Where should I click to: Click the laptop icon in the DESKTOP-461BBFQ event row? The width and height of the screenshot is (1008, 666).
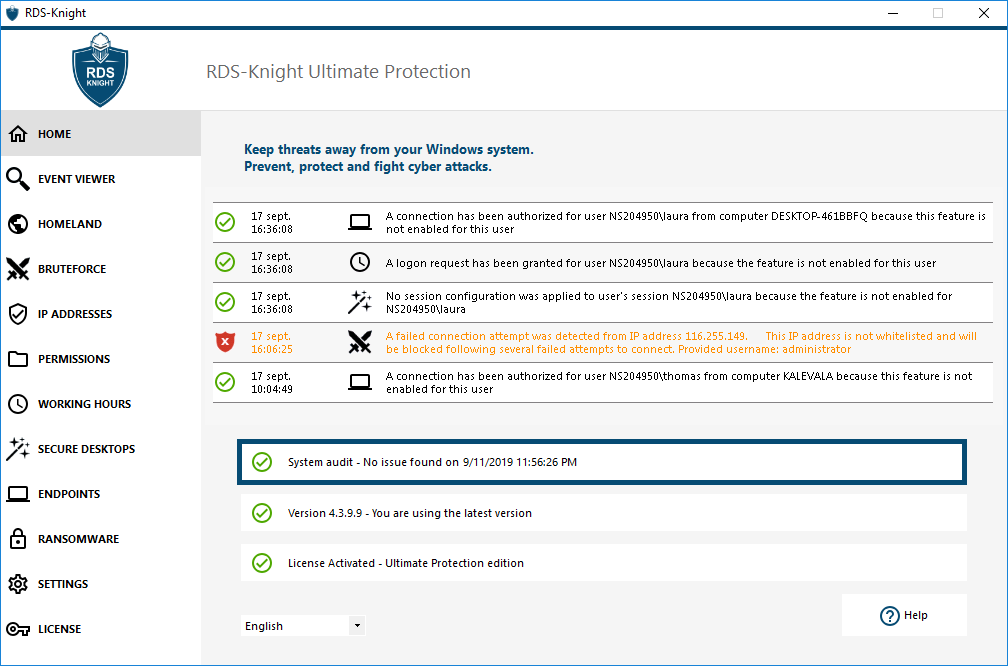pos(360,222)
